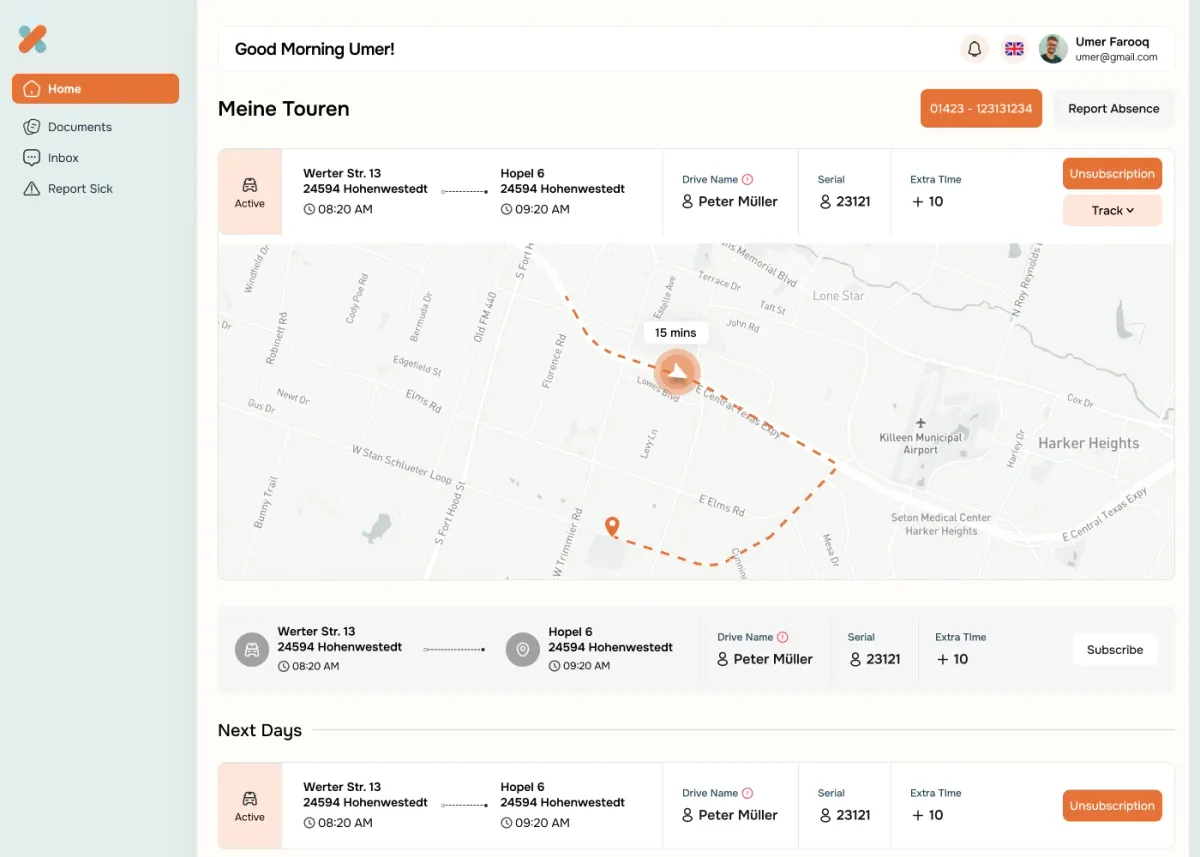
Task: Click the app logo in sidebar
Action: (x=33, y=39)
